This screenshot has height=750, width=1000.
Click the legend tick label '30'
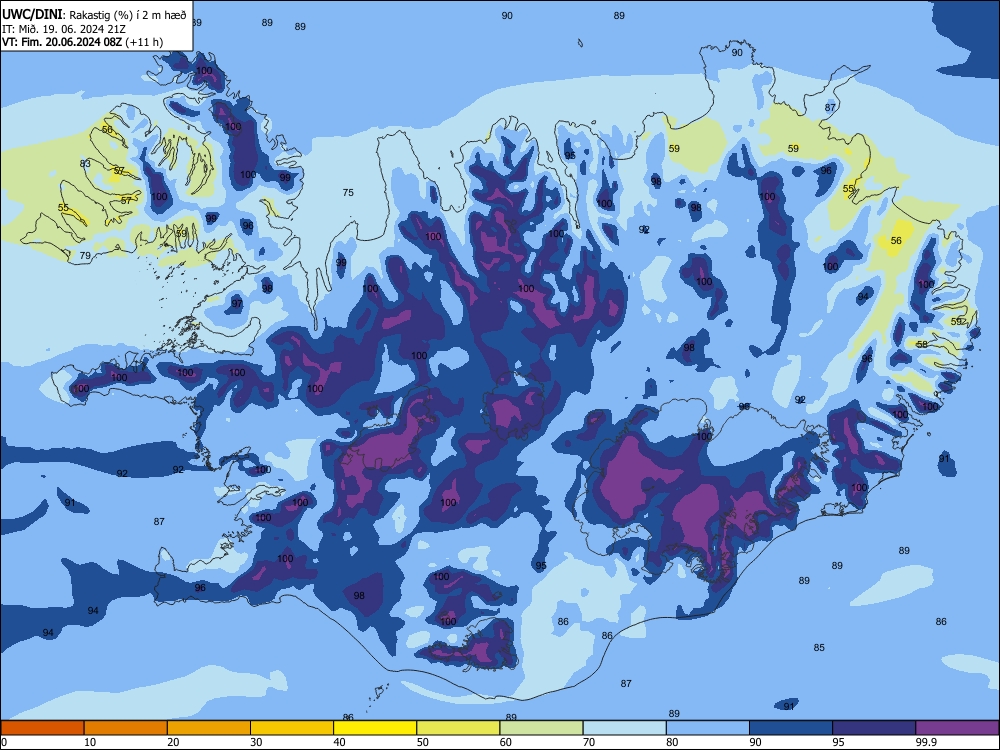[x=256, y=742]
